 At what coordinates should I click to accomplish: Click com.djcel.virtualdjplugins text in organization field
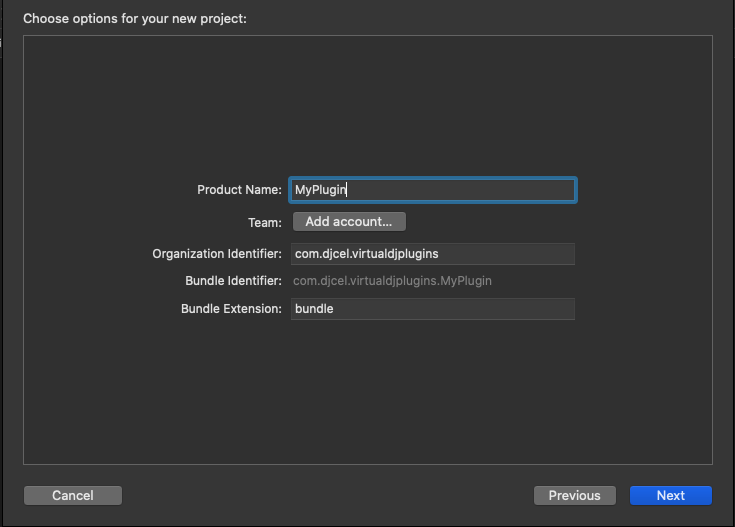(x=367, y=254)
